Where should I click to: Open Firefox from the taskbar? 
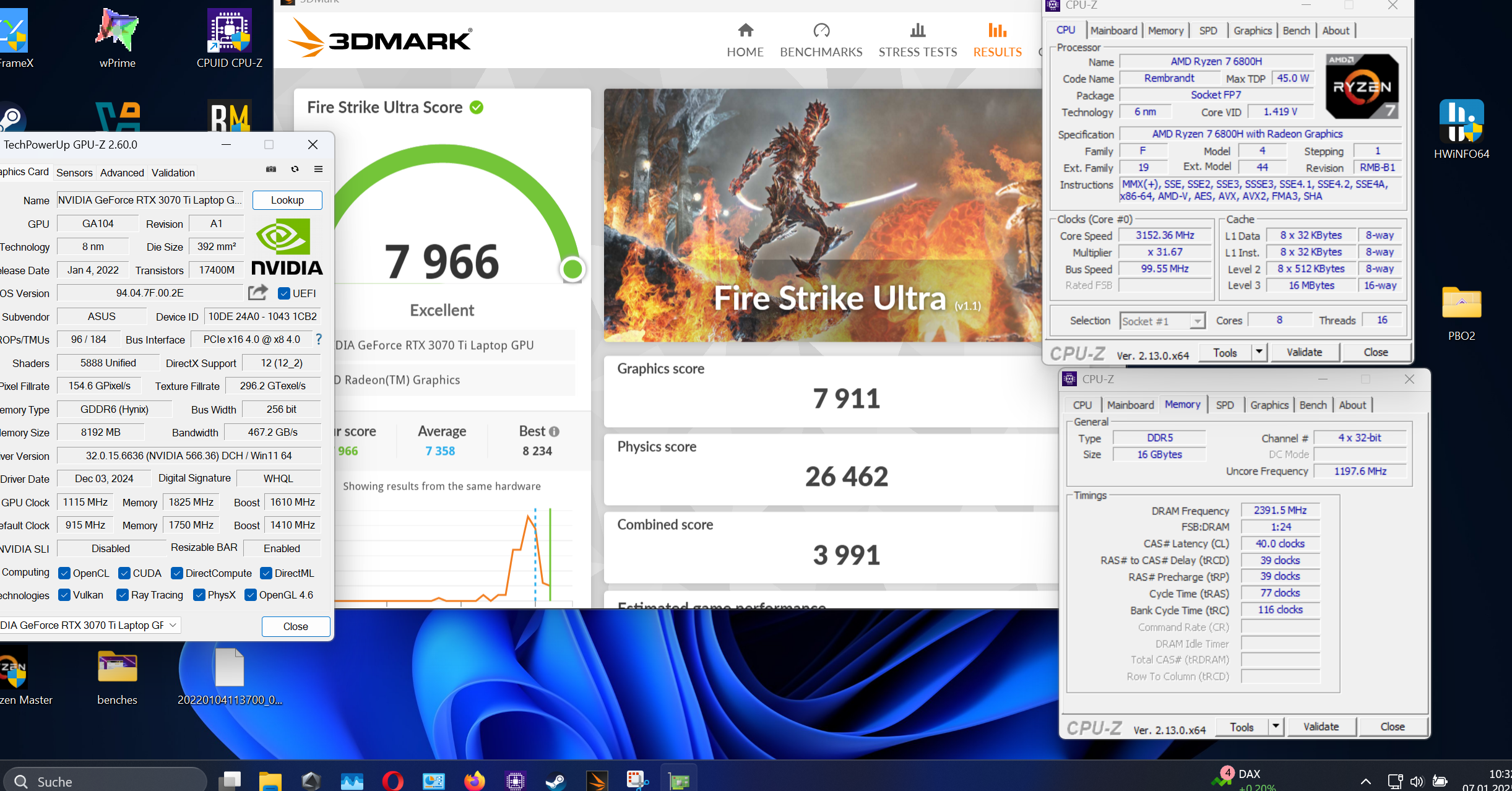point(475,780)
